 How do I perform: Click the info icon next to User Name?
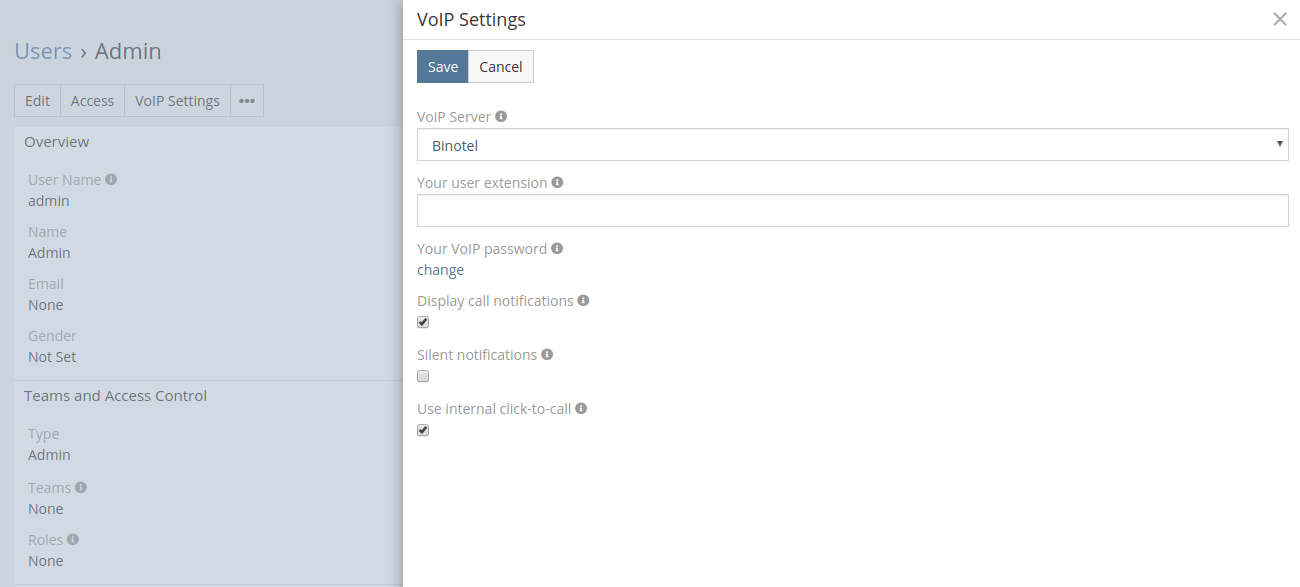click(x=110, y=179)
